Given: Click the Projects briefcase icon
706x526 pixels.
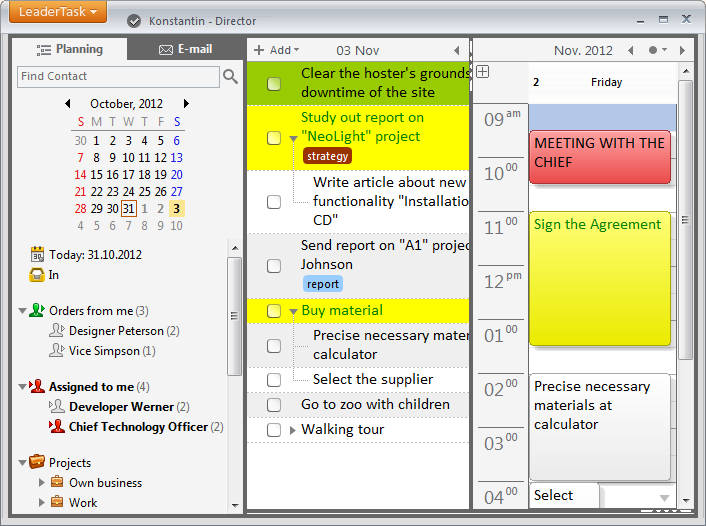Looking at the screenshot, I should click(37, 462).
